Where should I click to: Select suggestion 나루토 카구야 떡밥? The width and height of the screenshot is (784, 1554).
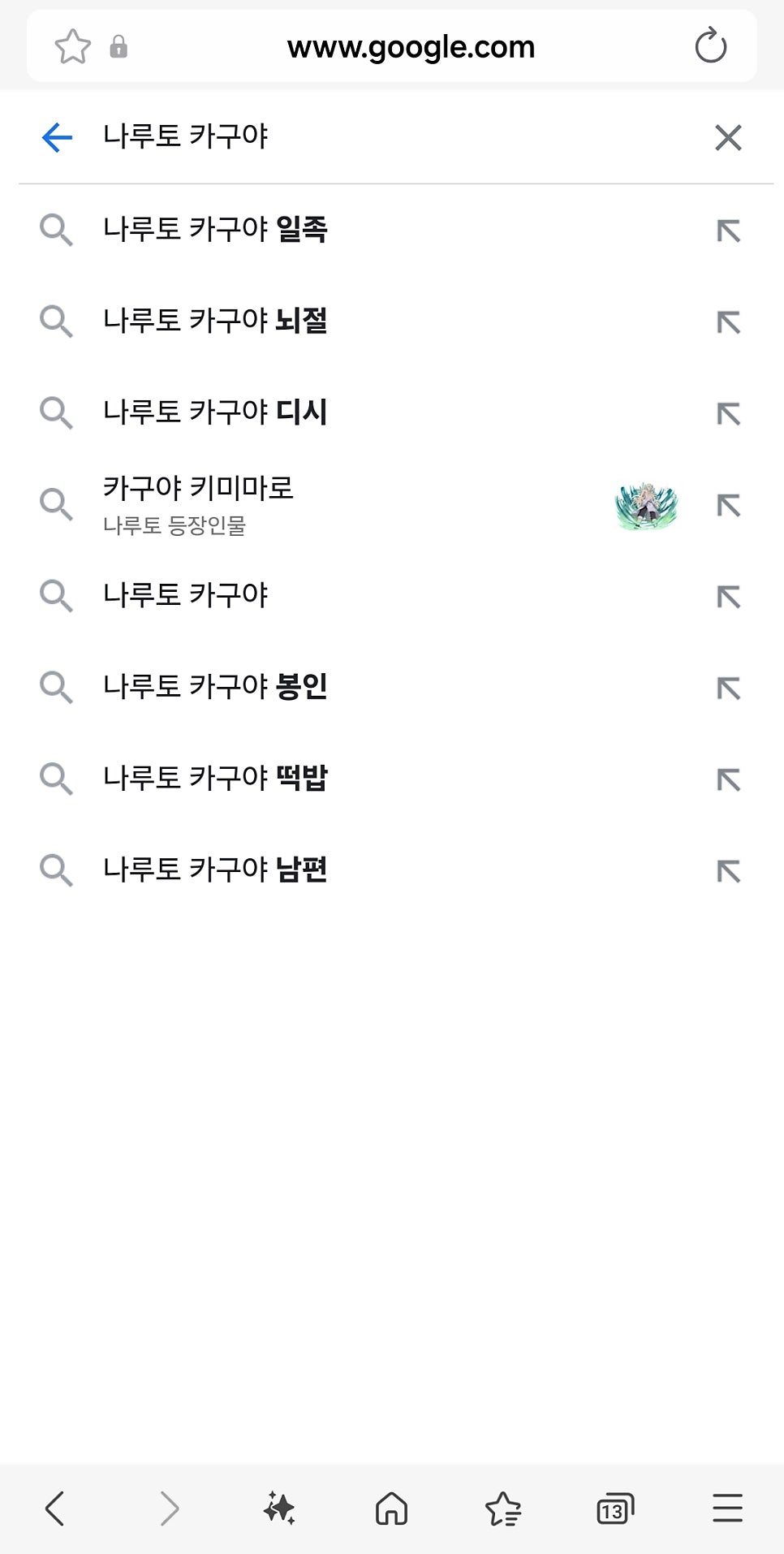click(215, 779)
